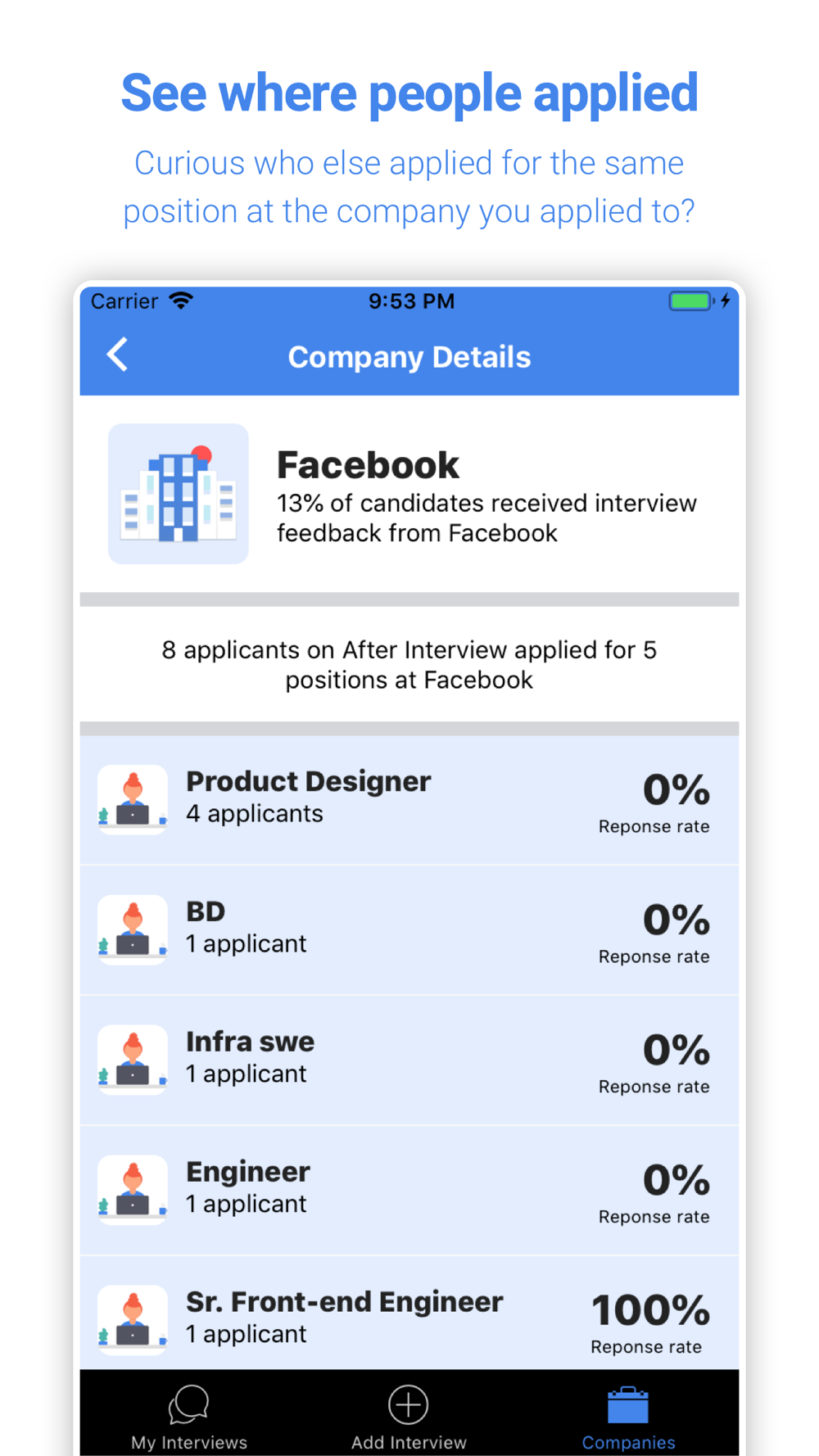Tap the Add Interview plus circle icon
819x1456 pixels.
(409, 1404)
